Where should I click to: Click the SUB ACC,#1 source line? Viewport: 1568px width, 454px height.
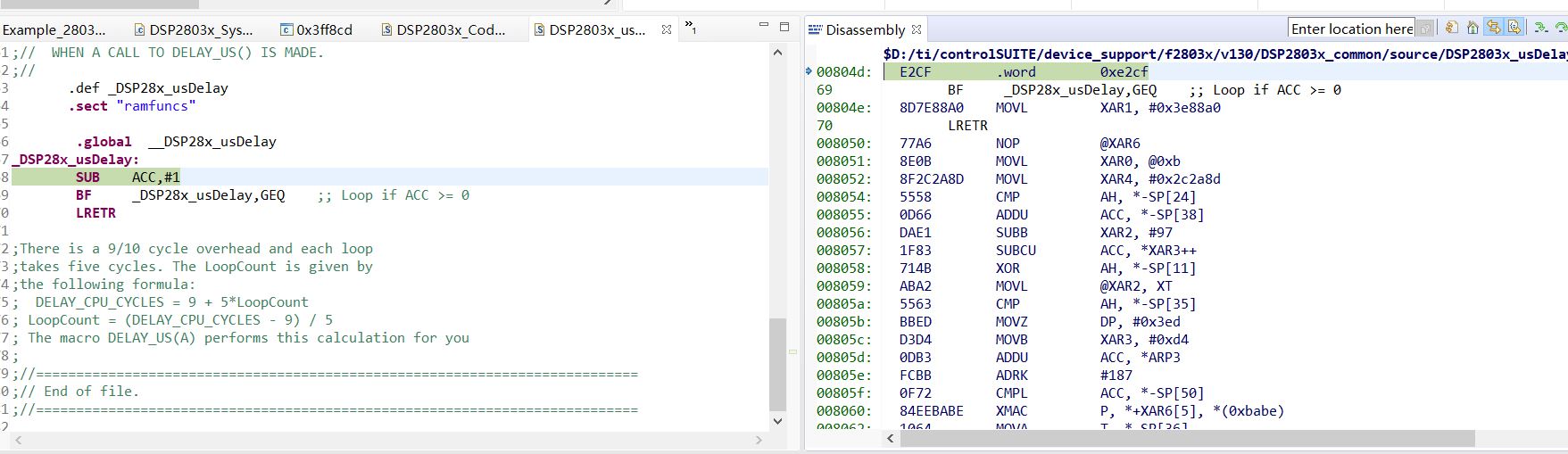128,177
